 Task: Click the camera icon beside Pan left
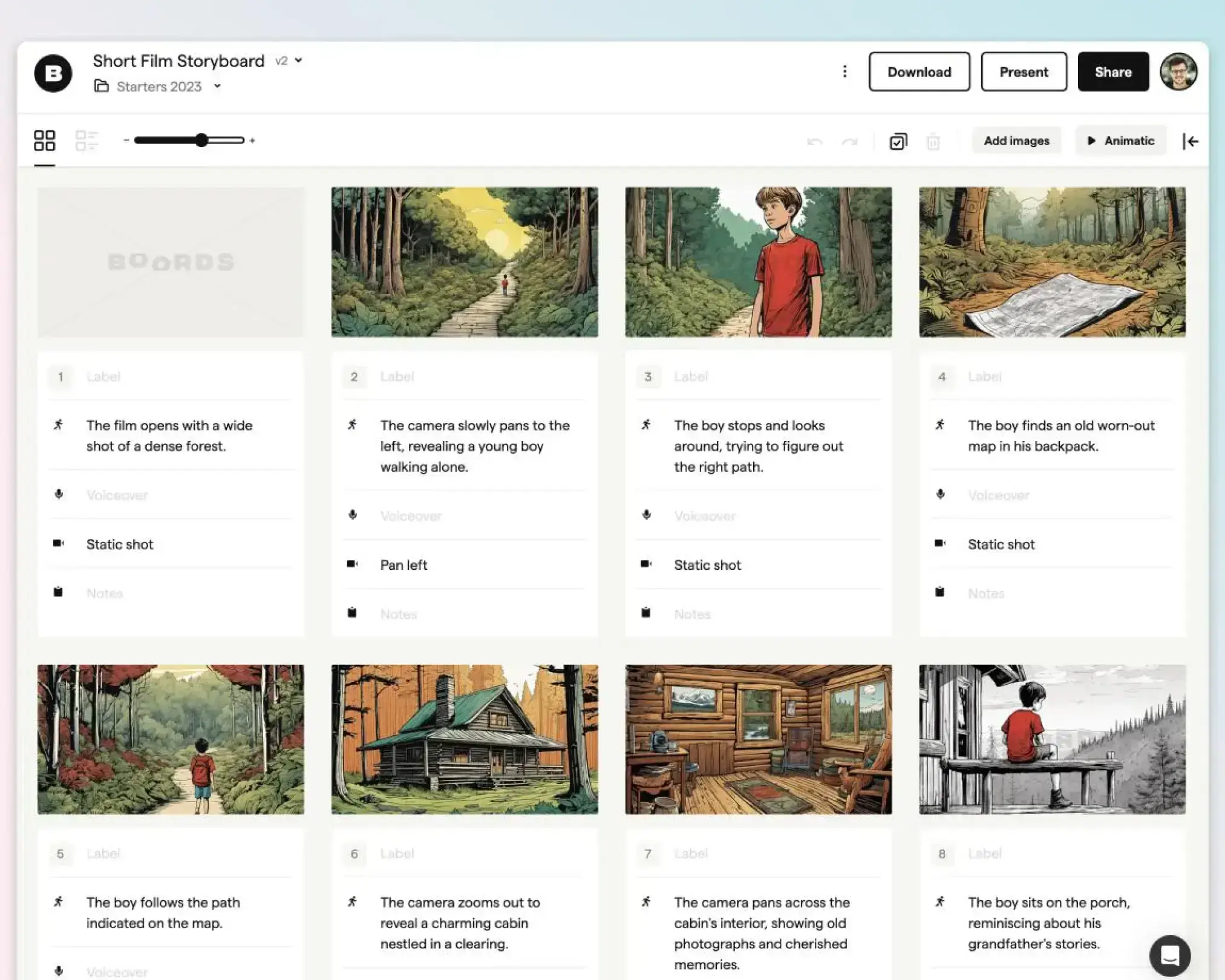[353, 564]
